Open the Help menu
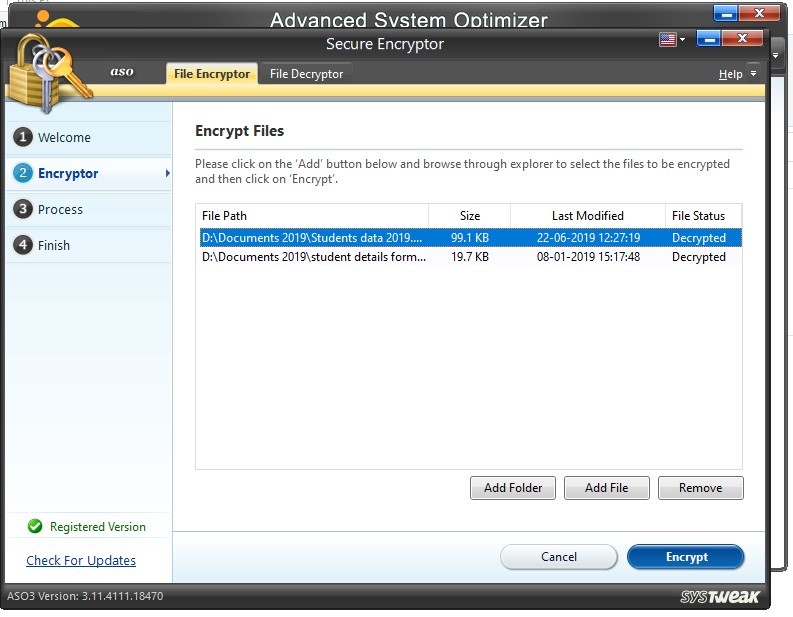The image size is (793, 617). pos(730,74)
